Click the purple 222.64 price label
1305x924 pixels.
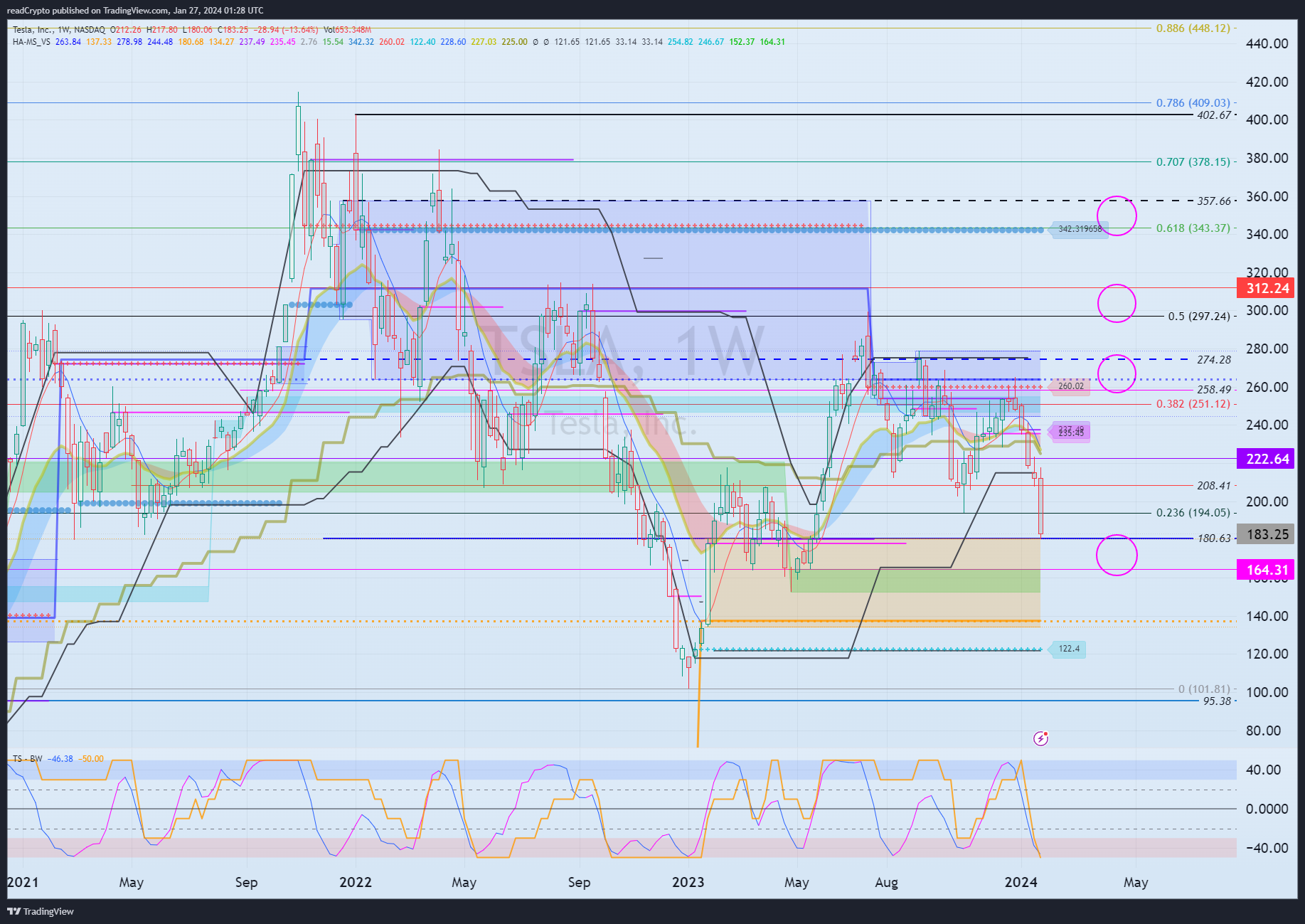(1267, 459)
